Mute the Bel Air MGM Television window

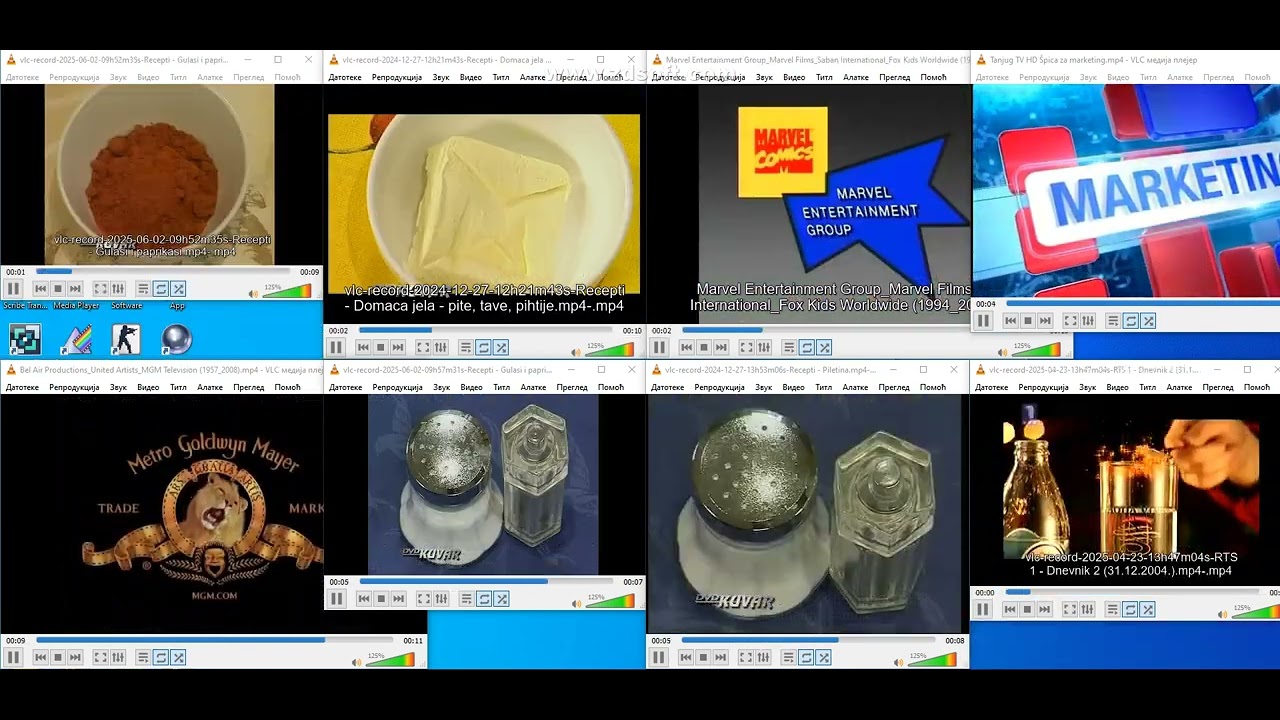(357, 662)
